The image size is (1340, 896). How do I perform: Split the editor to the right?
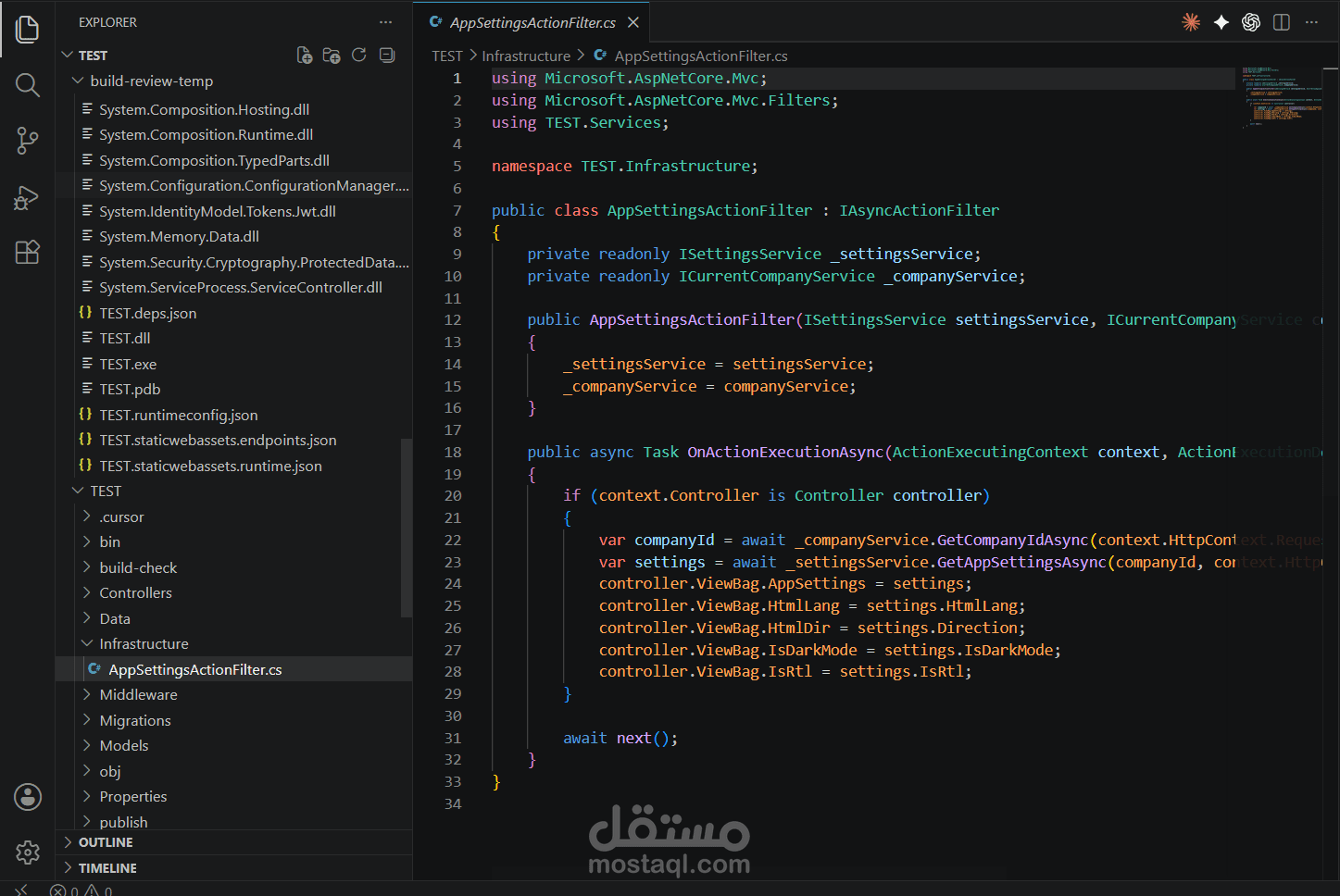click(1282, 22)
